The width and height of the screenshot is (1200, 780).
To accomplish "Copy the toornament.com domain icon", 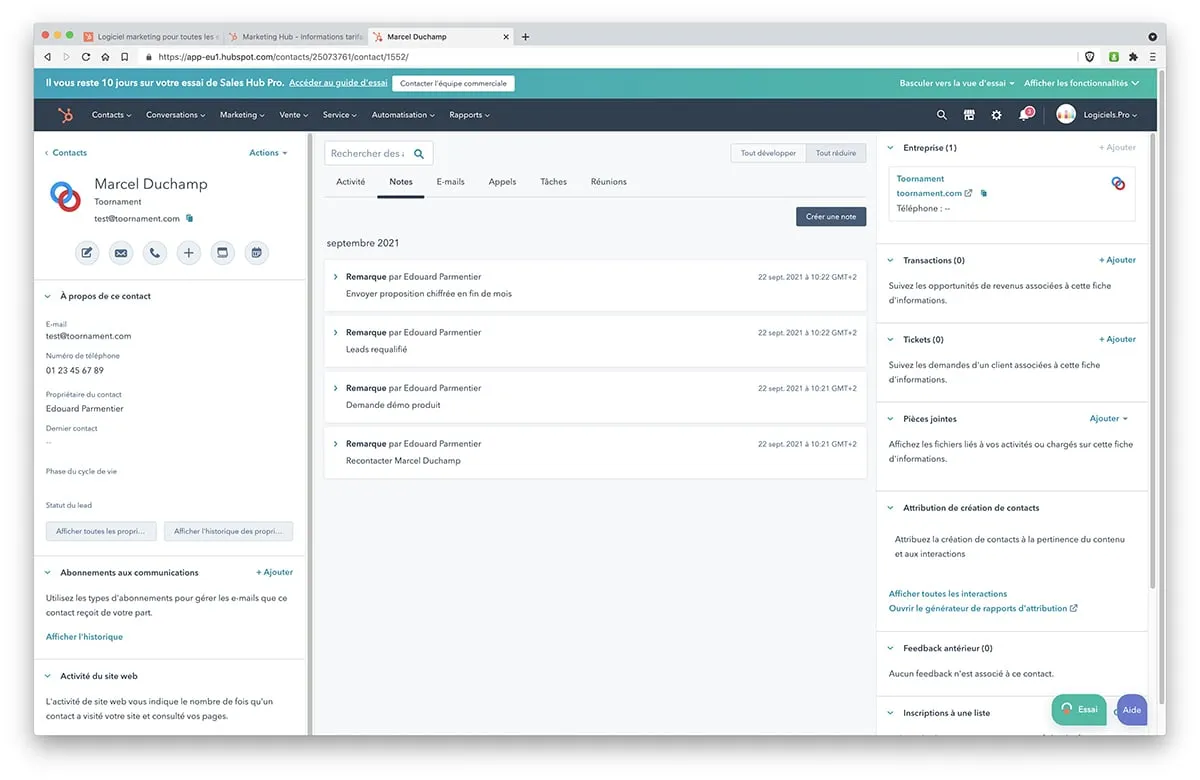I will (x=983, y=193).
